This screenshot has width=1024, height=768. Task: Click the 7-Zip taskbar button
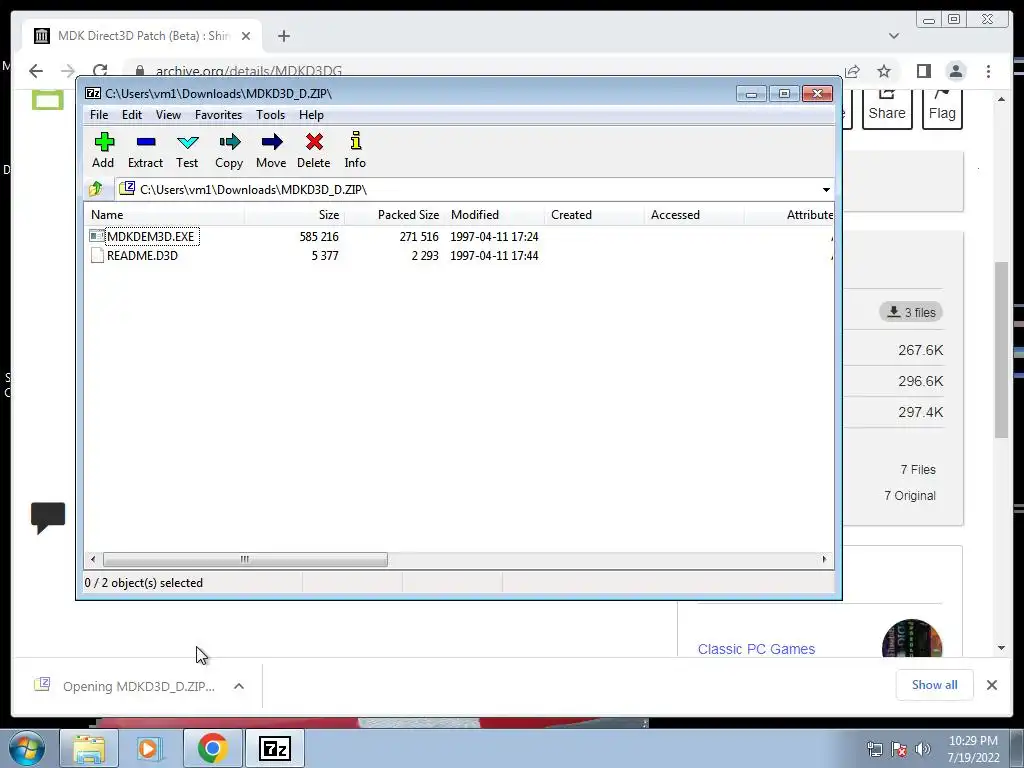coord(274,748)
